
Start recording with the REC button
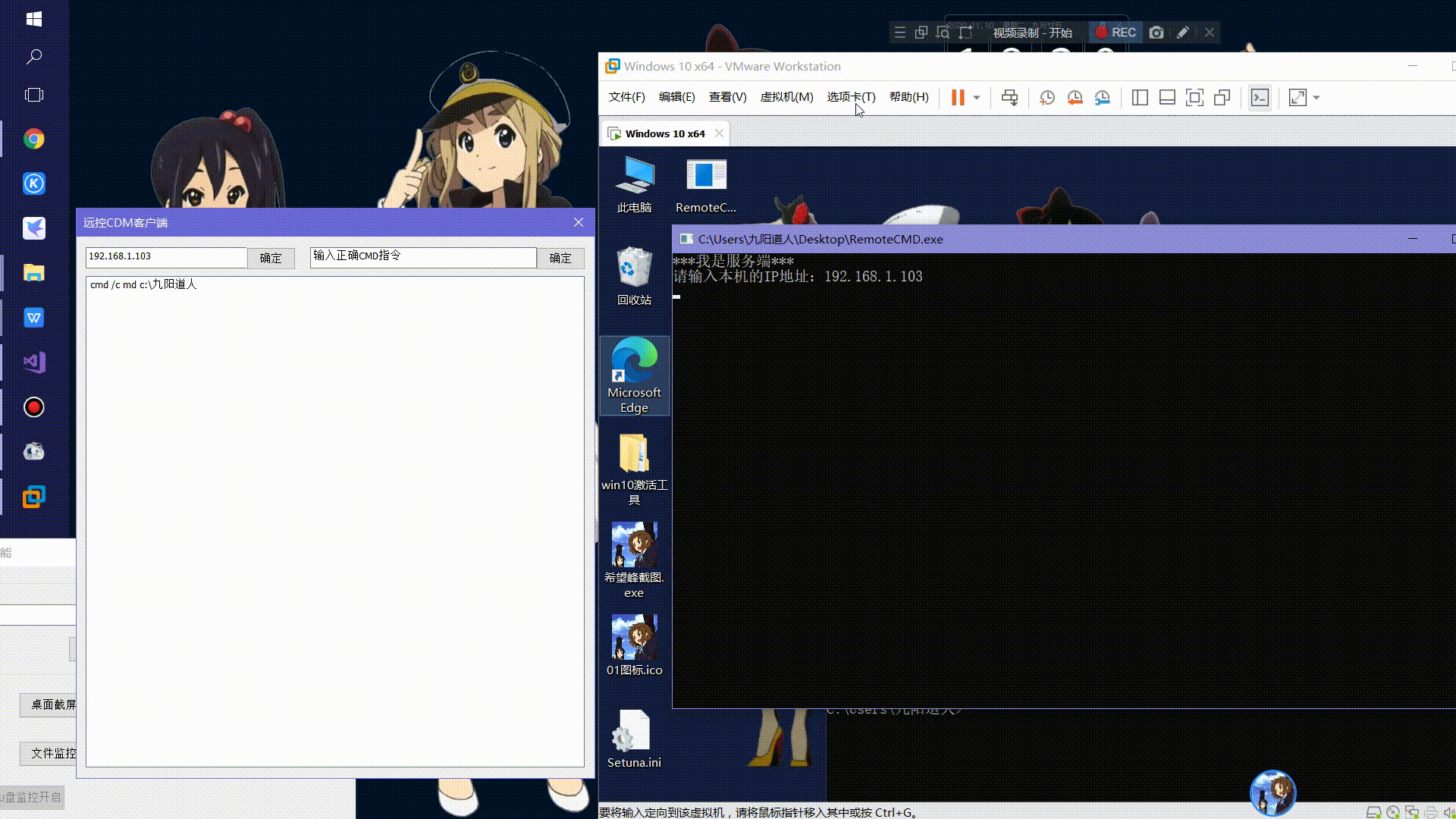(1116, 33)
